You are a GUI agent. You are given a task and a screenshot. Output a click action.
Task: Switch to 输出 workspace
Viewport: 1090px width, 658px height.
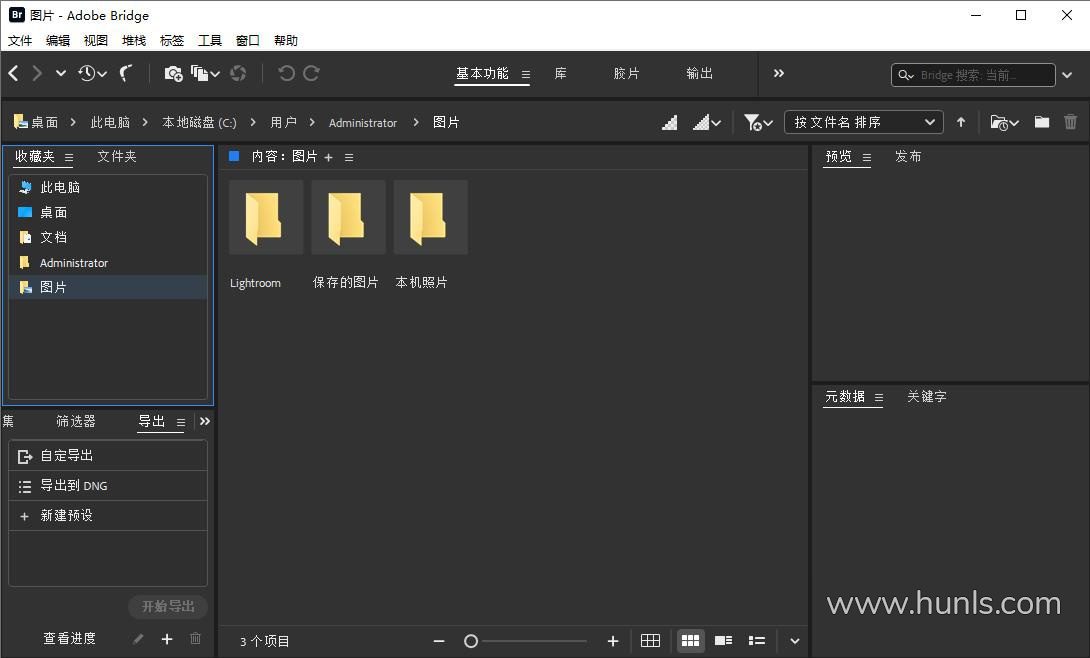click(x=699, y=74)
